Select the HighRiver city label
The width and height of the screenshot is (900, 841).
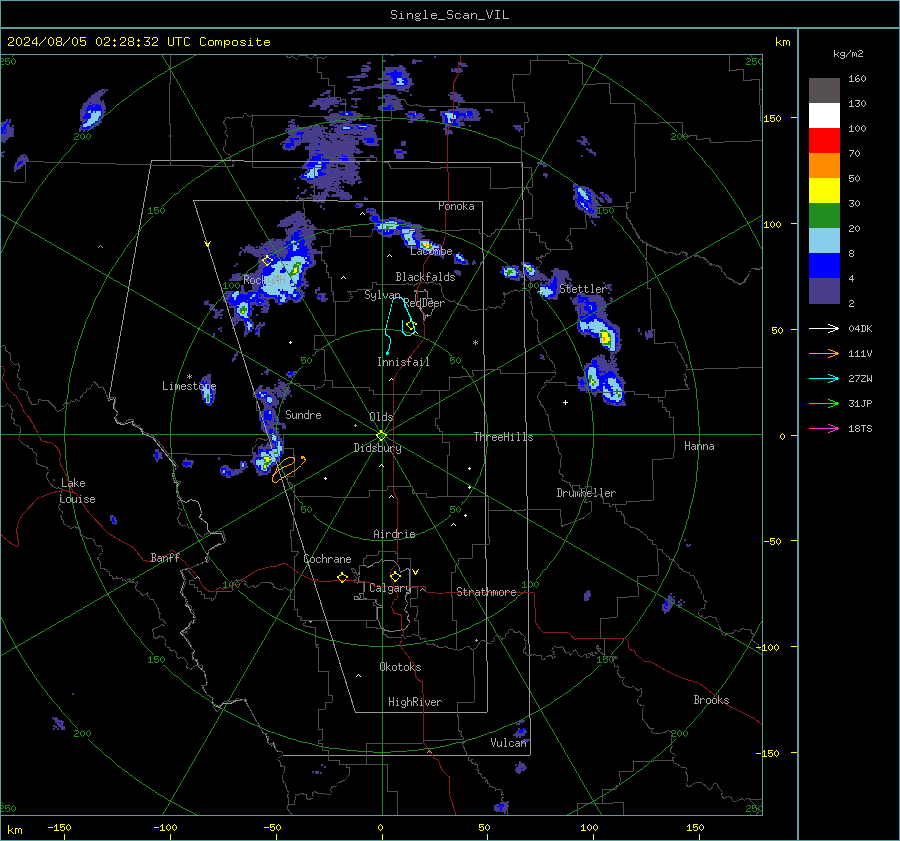415,702
